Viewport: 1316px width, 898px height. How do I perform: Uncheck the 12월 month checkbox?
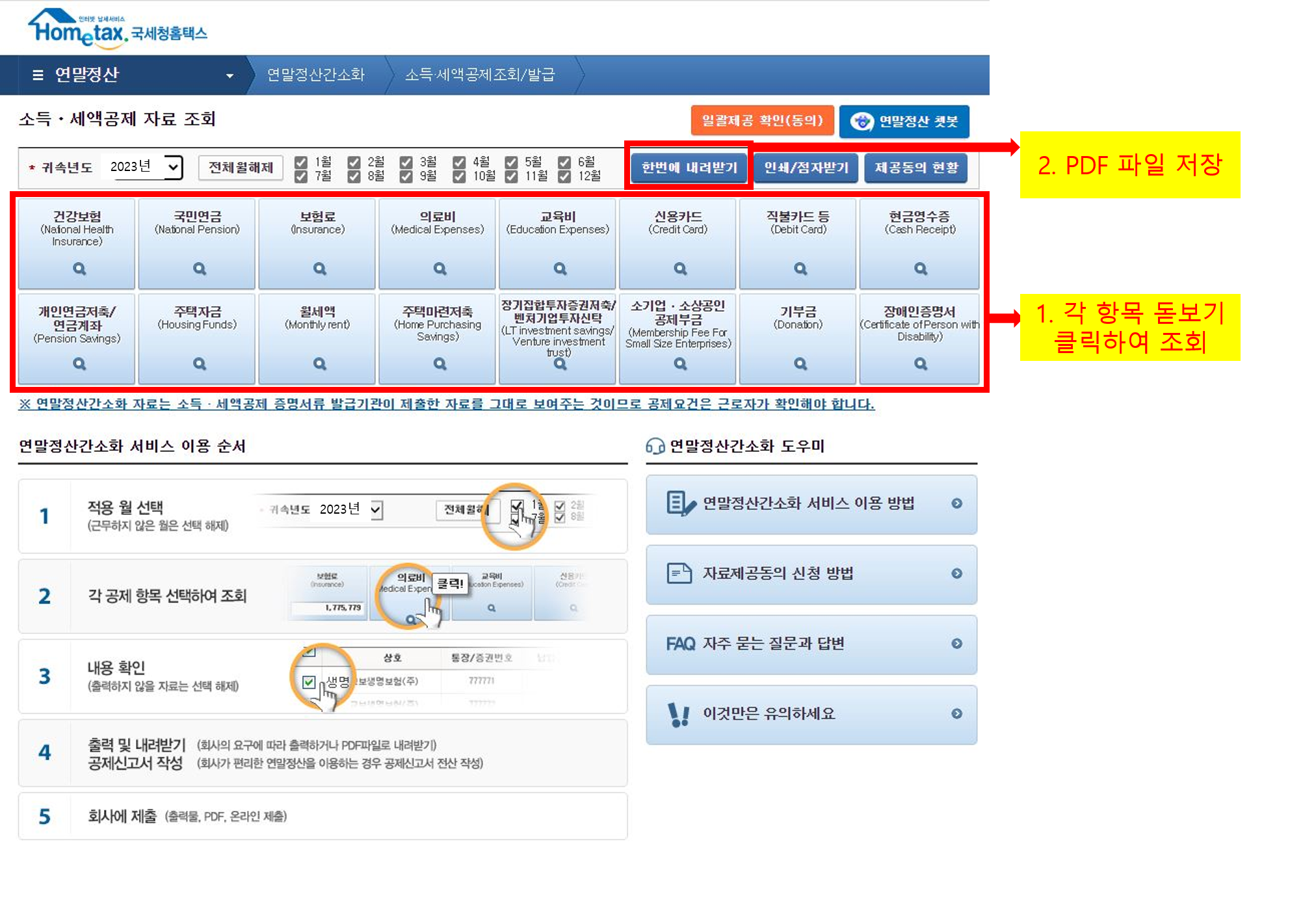point(564,176)
